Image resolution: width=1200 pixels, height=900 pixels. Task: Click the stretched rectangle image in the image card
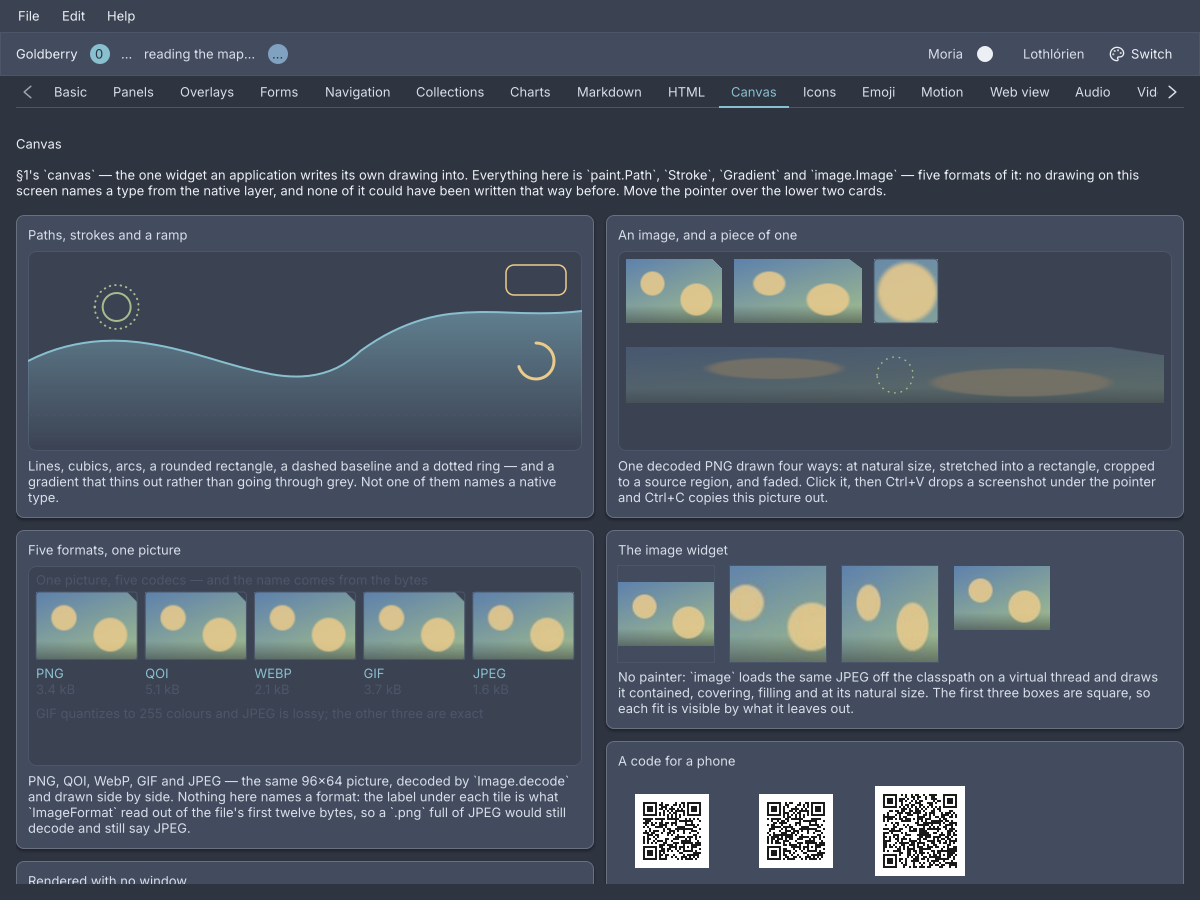tap(798, 291)
